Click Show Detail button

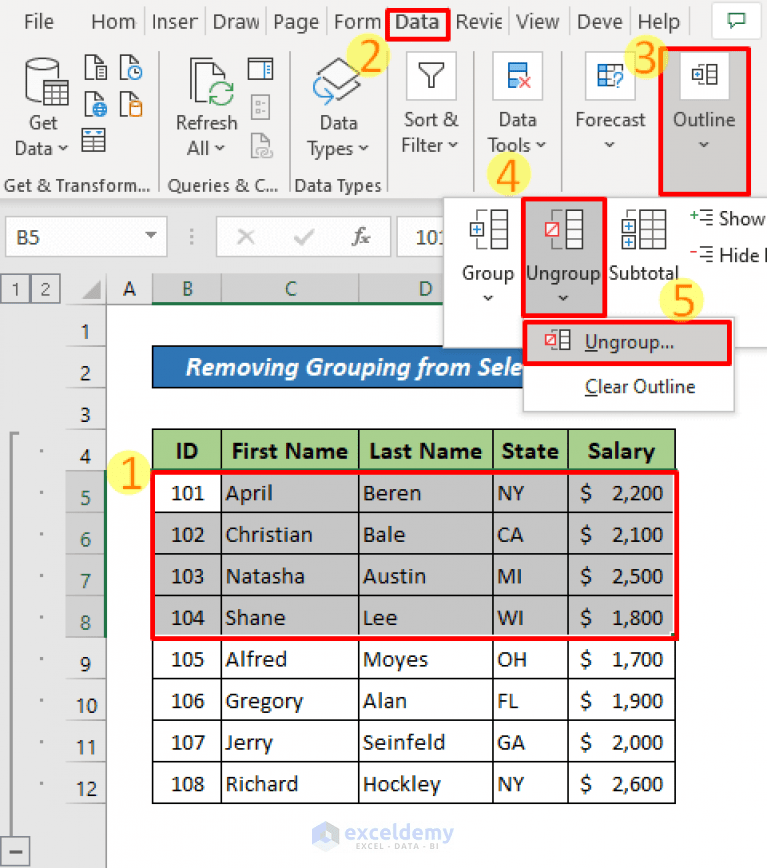728,218
